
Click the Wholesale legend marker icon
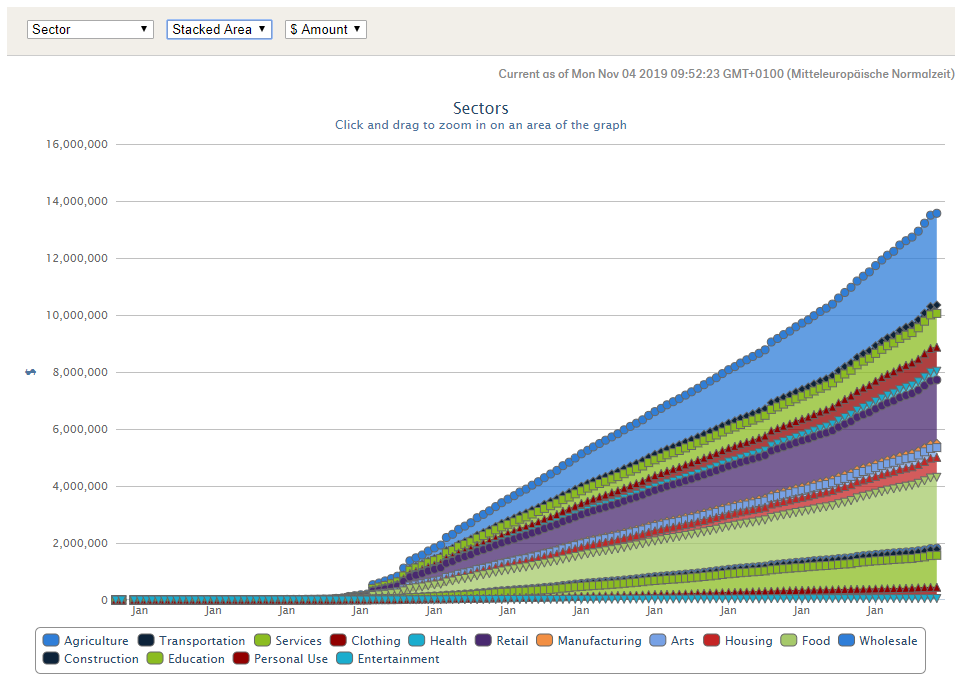click(x=847, y=641)
